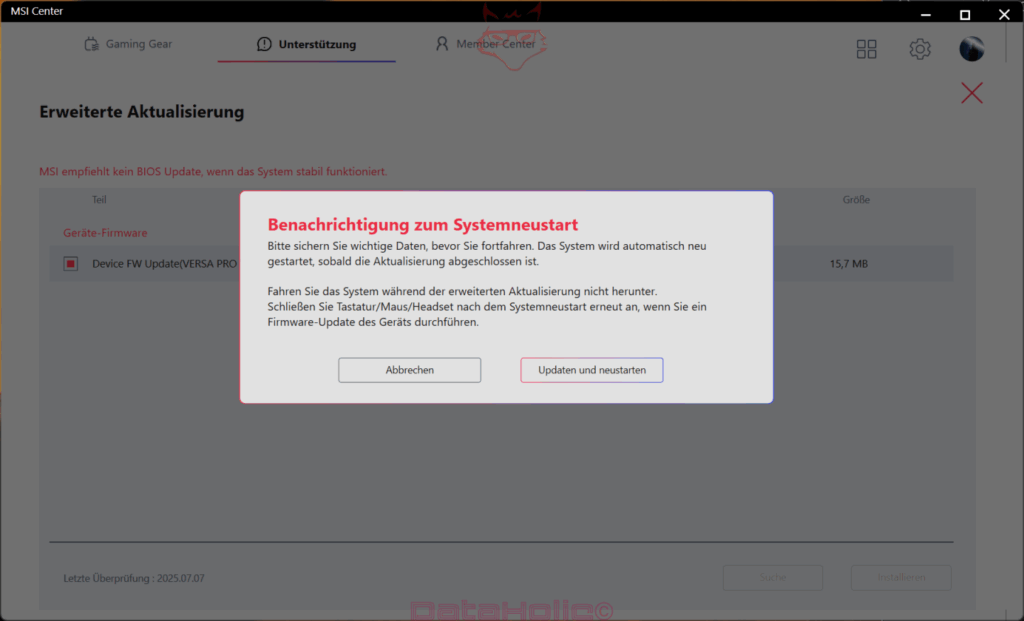Open the apps grid view icon
Screen dimensions: 1024x621
point(866,49)
